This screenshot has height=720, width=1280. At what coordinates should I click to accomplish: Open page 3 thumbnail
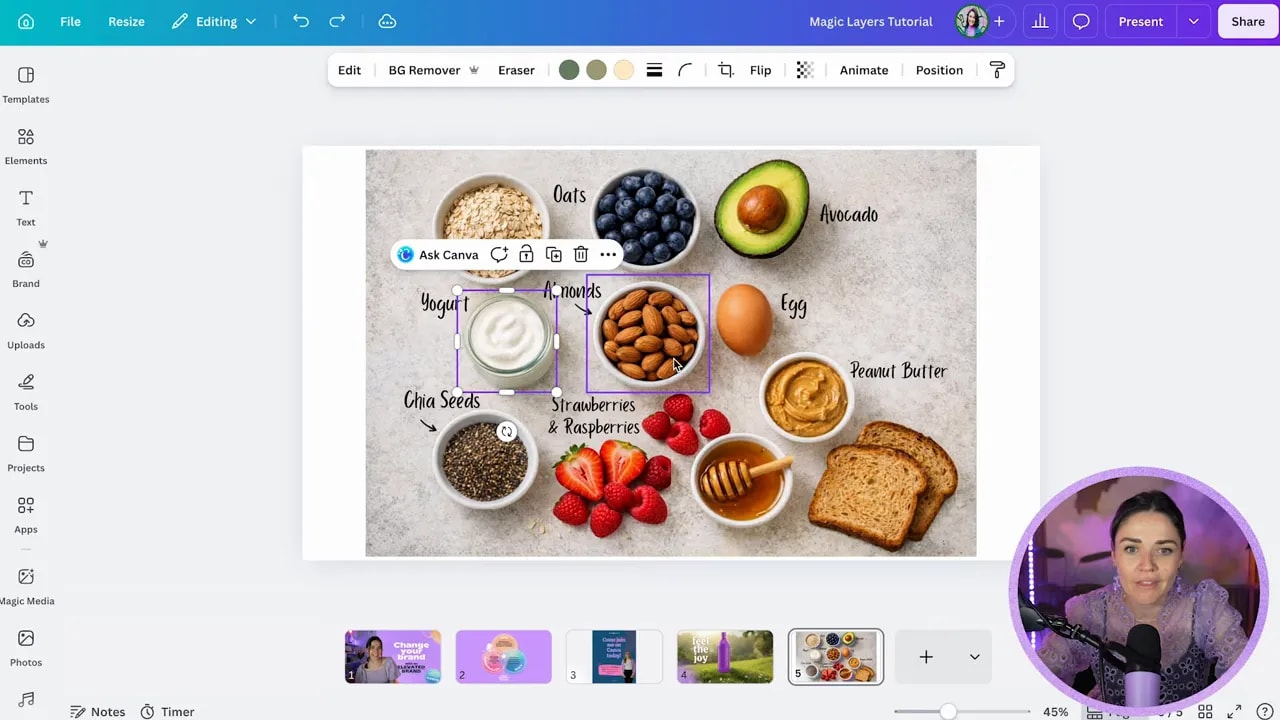coord(614,657)
